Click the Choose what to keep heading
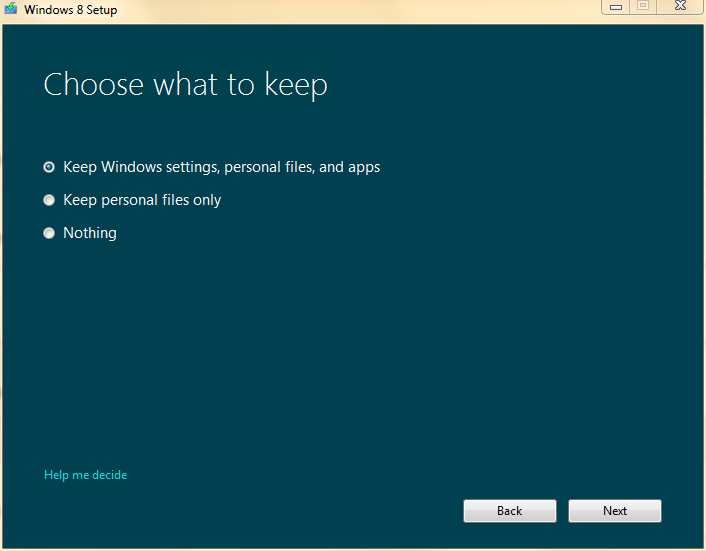 [x=186, y=85]
